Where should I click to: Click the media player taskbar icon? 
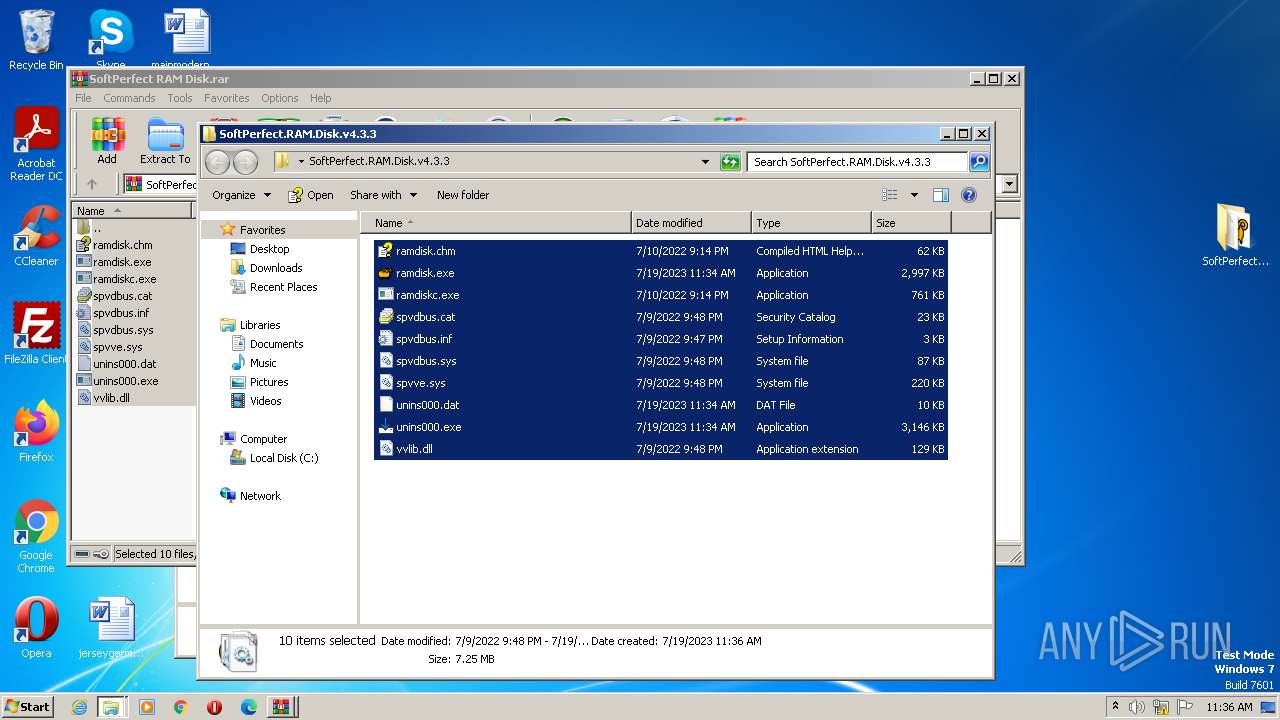point(147,707)
